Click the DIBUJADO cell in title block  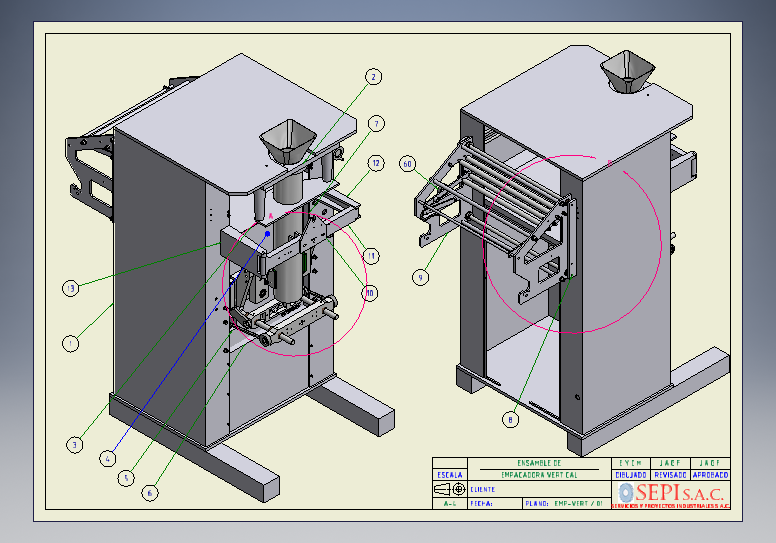(629, 475)
